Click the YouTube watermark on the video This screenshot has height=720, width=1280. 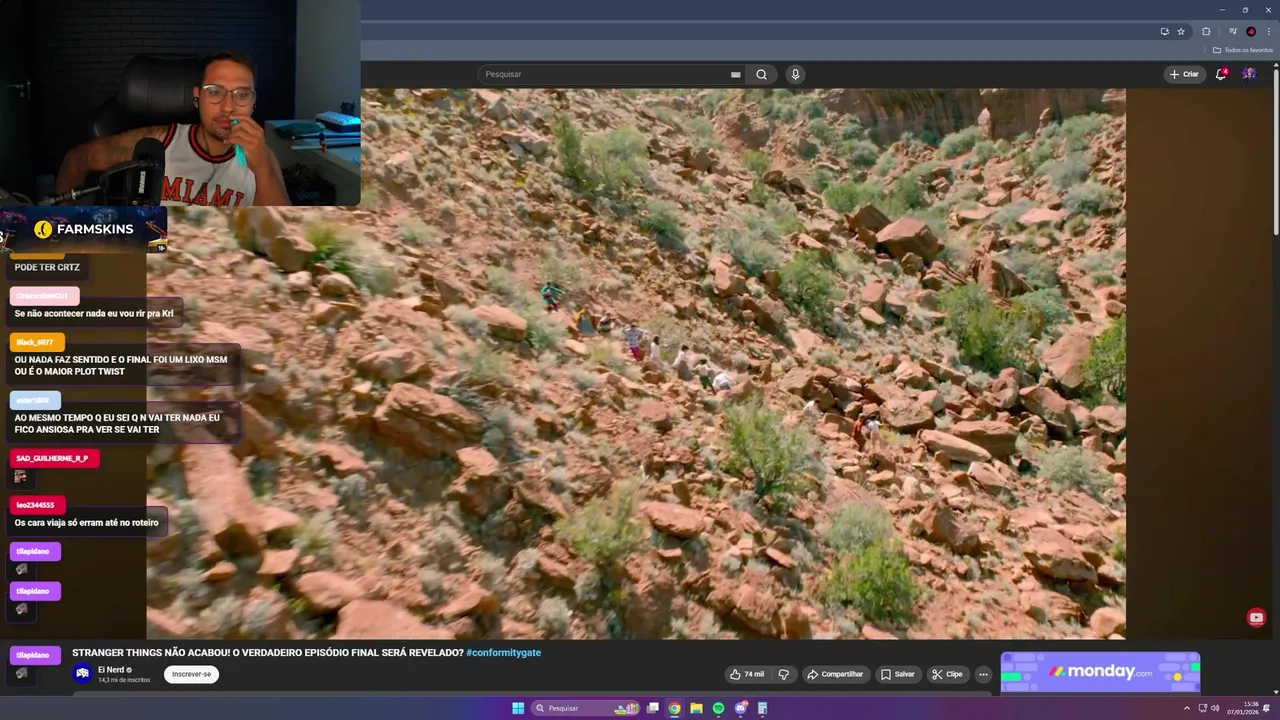pos(1256,618)
